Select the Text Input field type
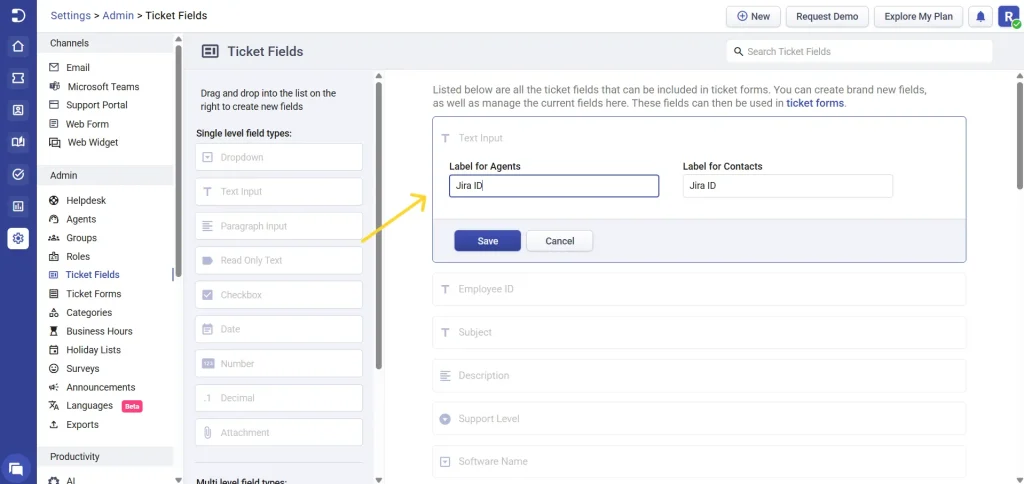The width and height of the screenshot is (1024, 484). (x=278, y=191)
